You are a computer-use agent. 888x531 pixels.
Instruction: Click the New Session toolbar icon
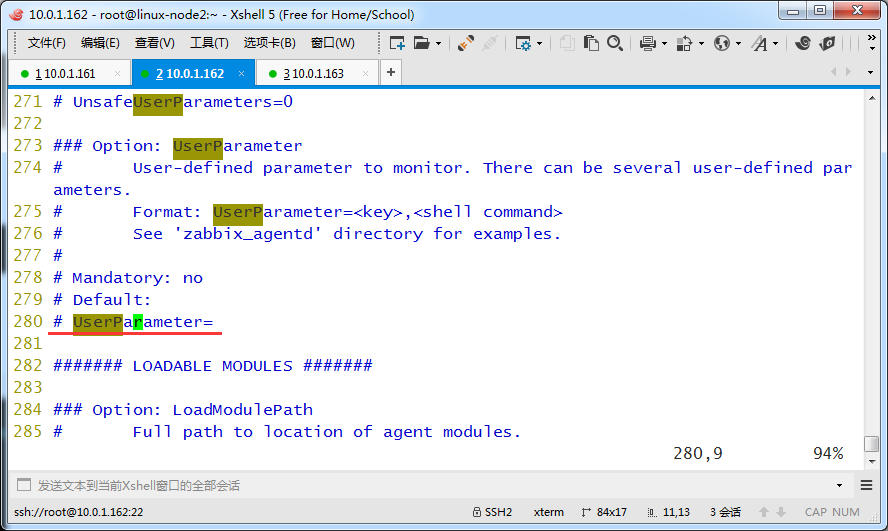pos(397,43)
